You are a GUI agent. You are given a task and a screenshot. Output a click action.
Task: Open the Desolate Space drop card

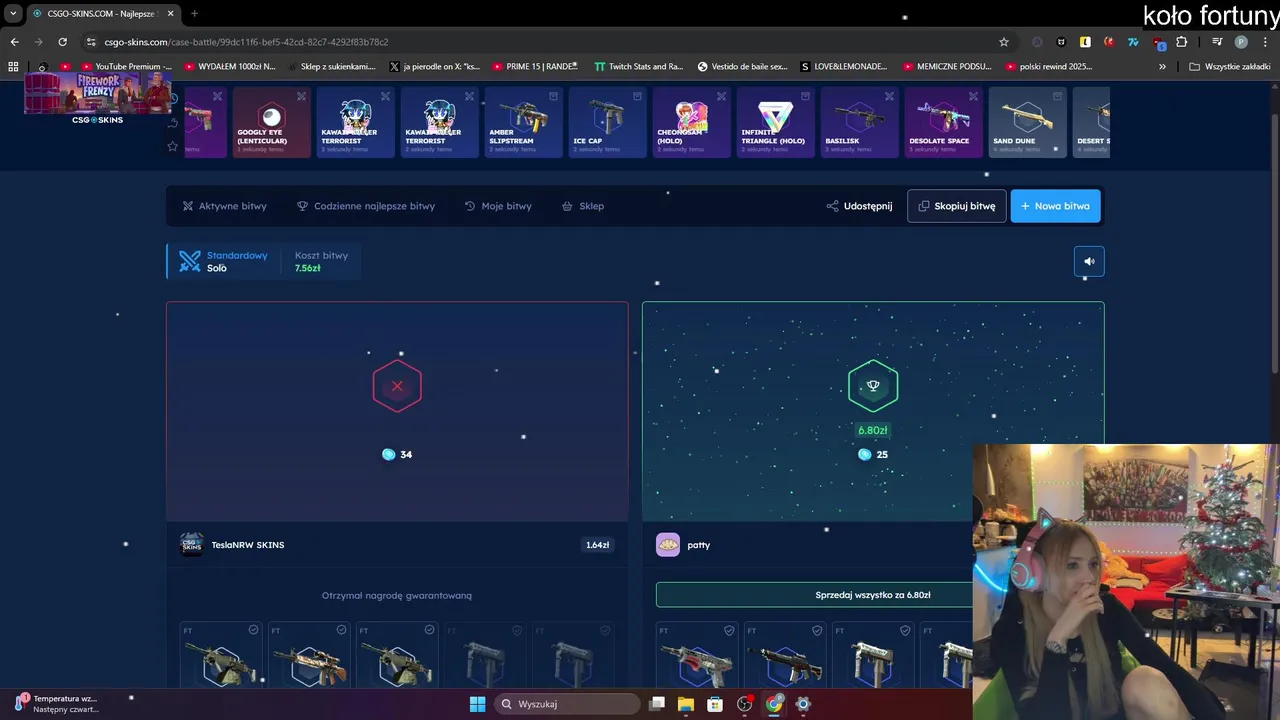[944, 122]
